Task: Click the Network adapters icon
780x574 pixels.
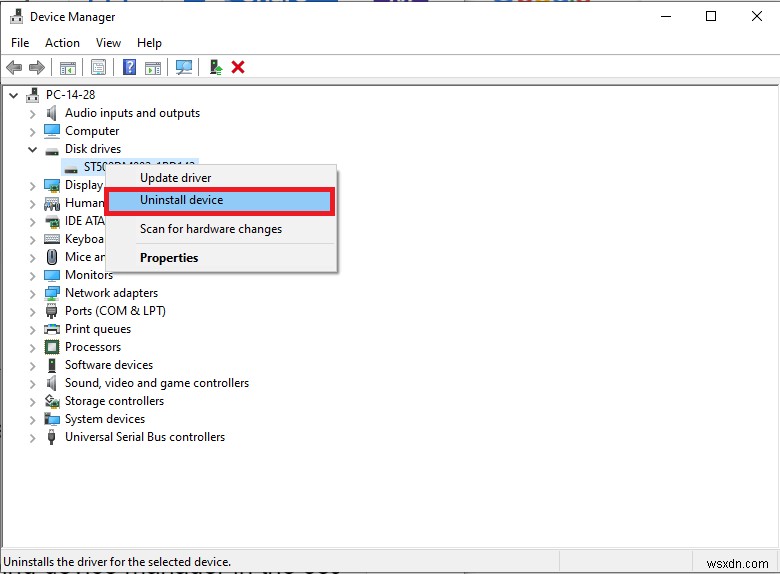Action: pyautogui.click(x=52, y=293)
